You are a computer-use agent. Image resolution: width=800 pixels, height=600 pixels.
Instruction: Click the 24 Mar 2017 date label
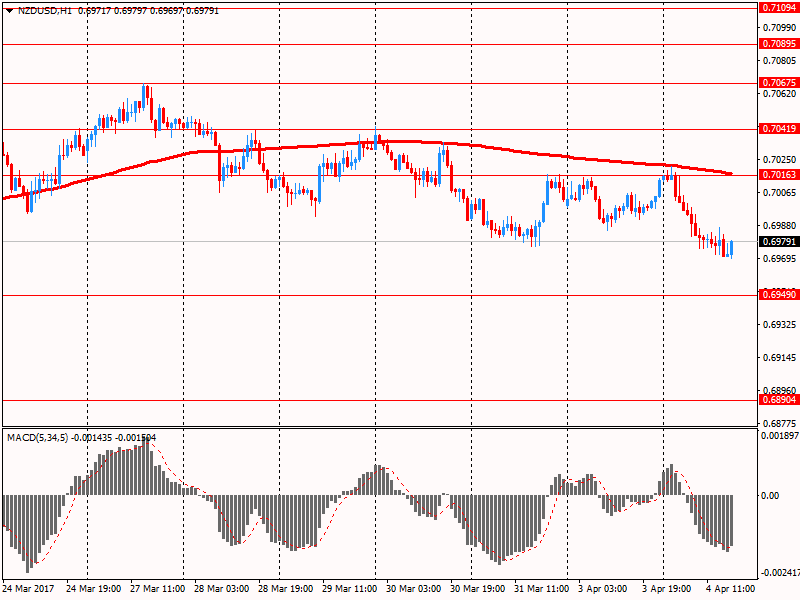[x=29, y=589]
